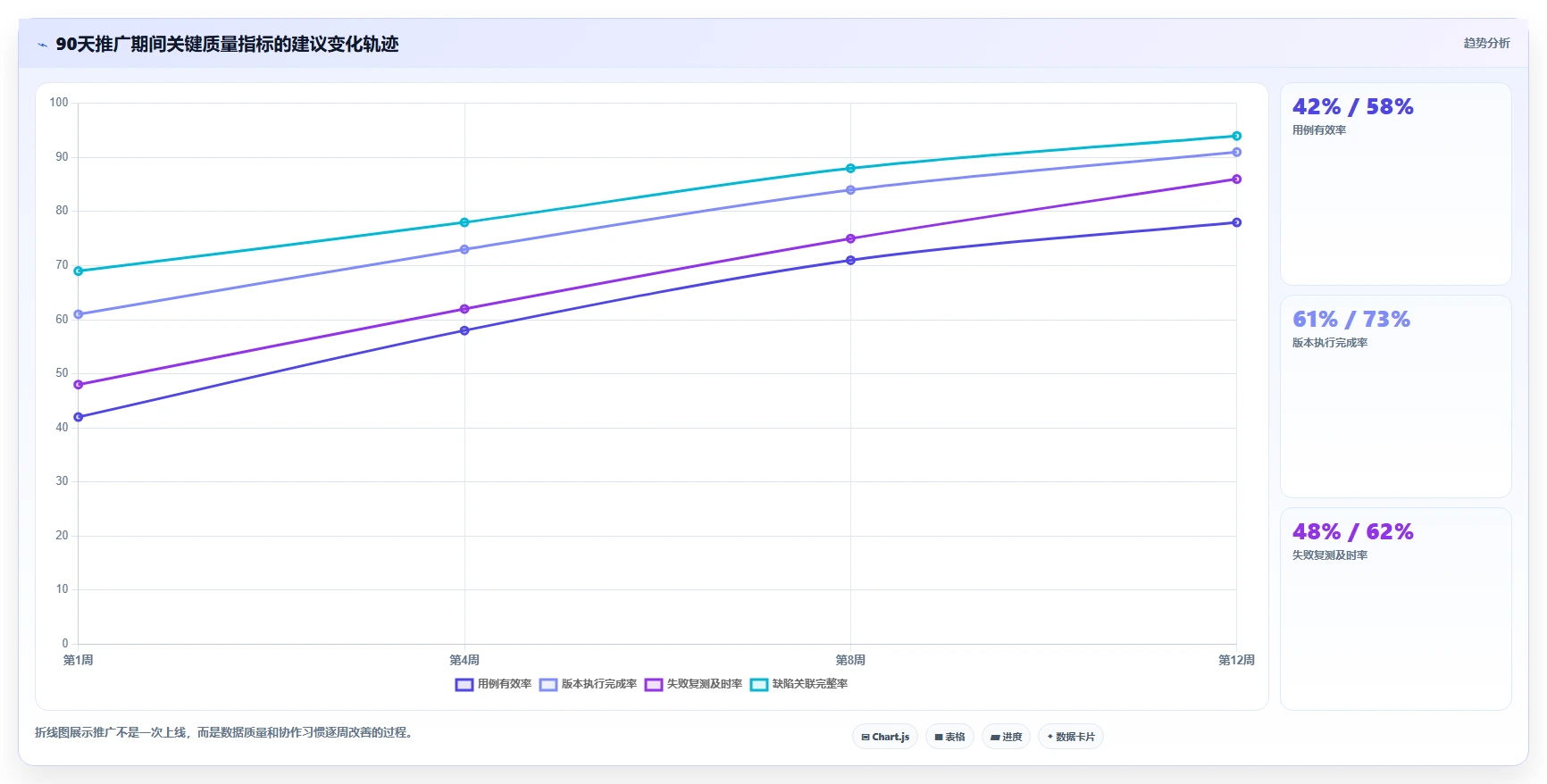
Task: Click the 50 y-axis tick label
Action: click(62, 373)
